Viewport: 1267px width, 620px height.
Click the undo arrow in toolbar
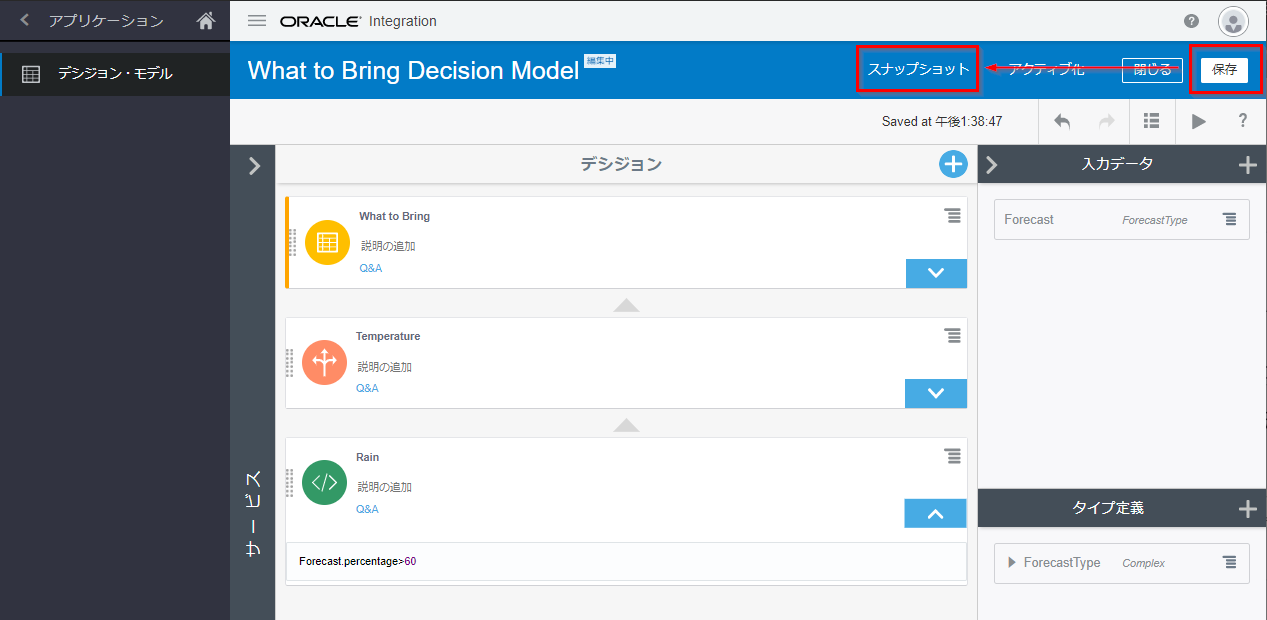tap(1062, 121)
